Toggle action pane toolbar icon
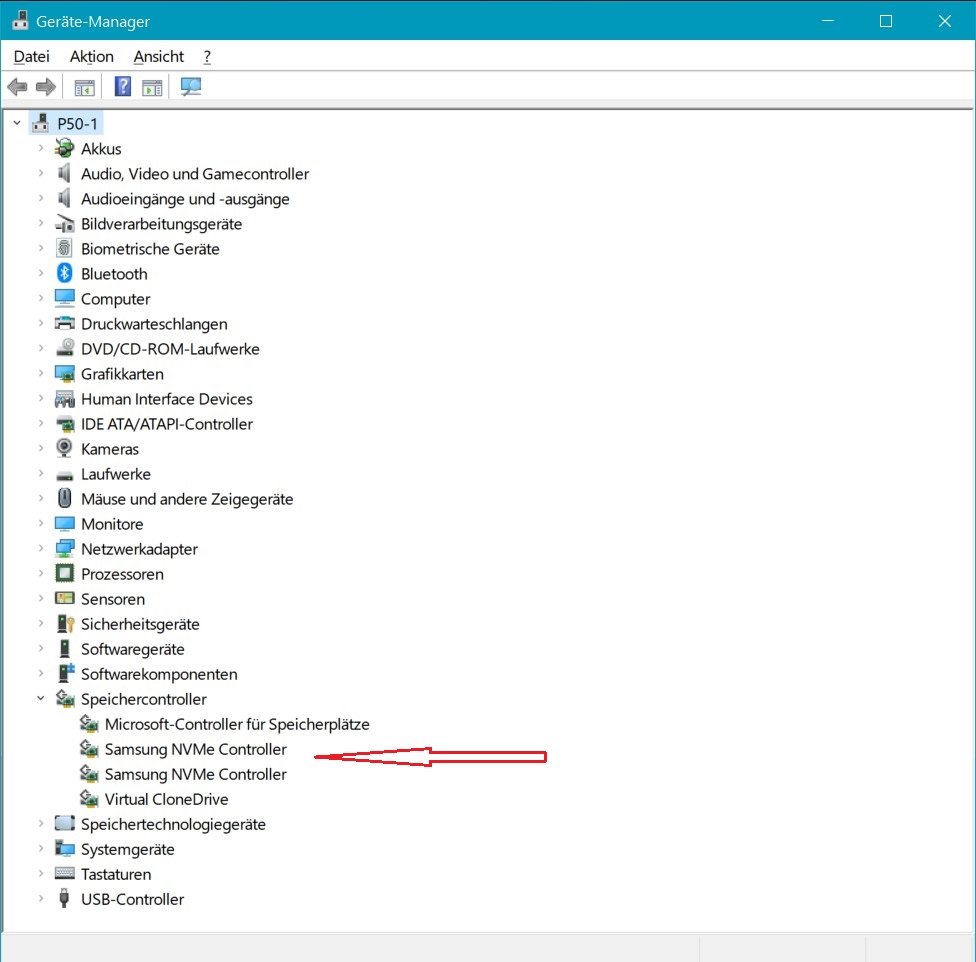The width and height of the screenshot is (976, 962). [152, 87]
